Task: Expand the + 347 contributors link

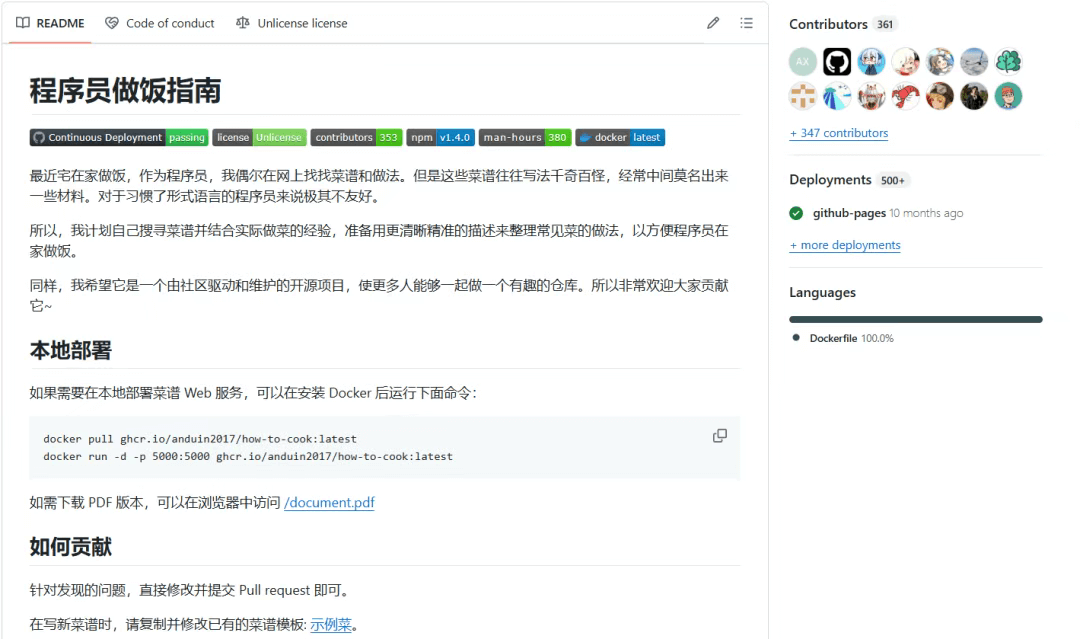Action: coord(838,133)
